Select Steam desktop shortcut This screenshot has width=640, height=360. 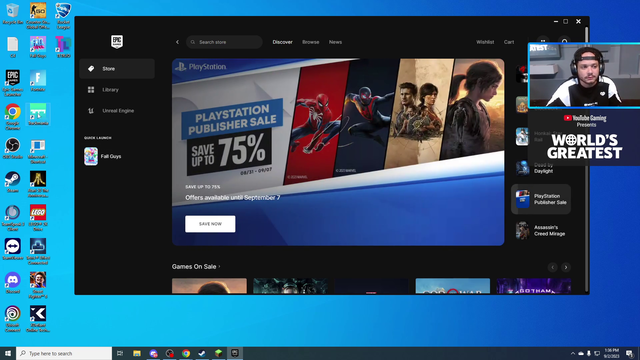[x=13, y=182]
